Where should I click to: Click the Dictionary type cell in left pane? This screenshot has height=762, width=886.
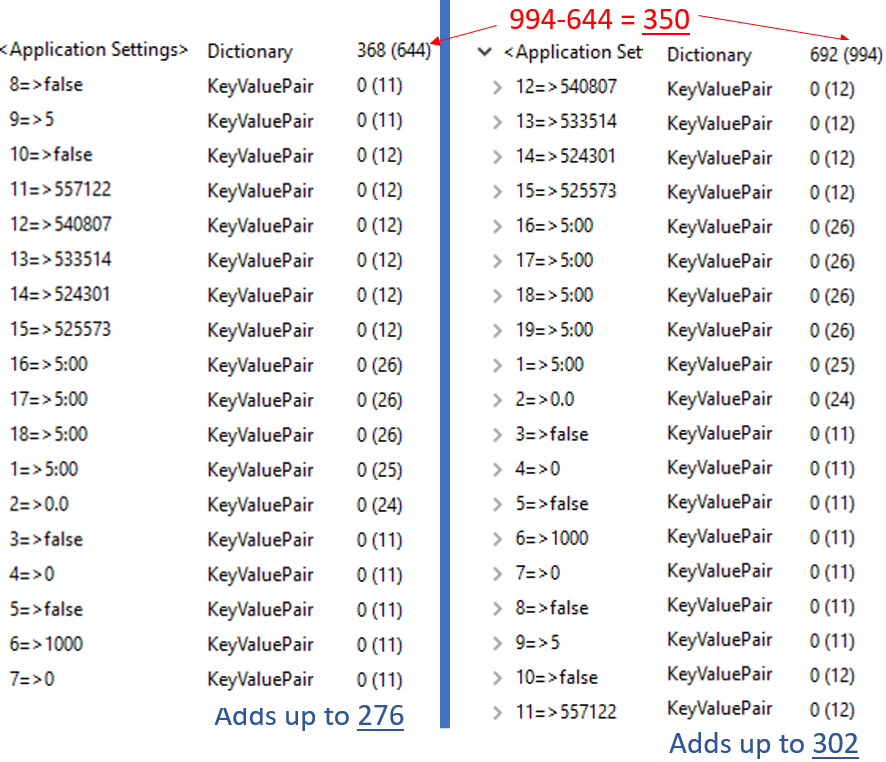tap(249, 51)
